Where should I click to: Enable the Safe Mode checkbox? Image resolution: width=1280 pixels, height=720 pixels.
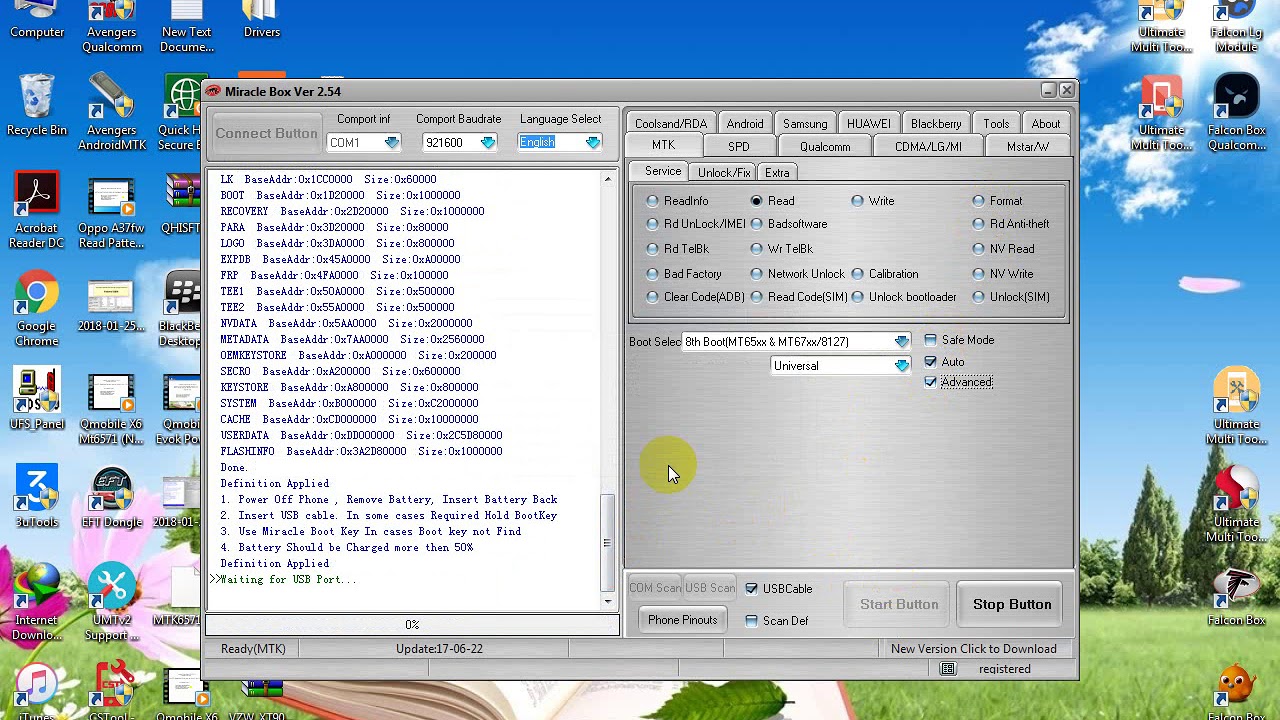click(x=931, y=340)
